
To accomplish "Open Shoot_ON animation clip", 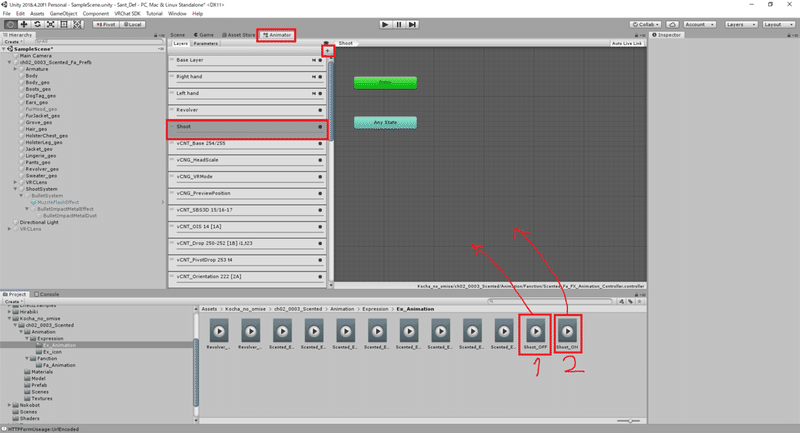I will tap(567, 334).
